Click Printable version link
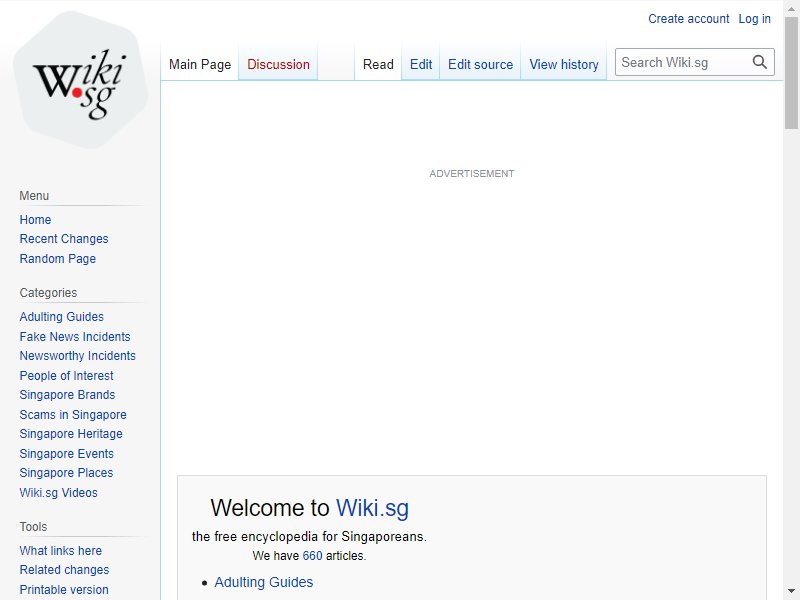Viewport: 800px width, 600px height. [64, 590]
